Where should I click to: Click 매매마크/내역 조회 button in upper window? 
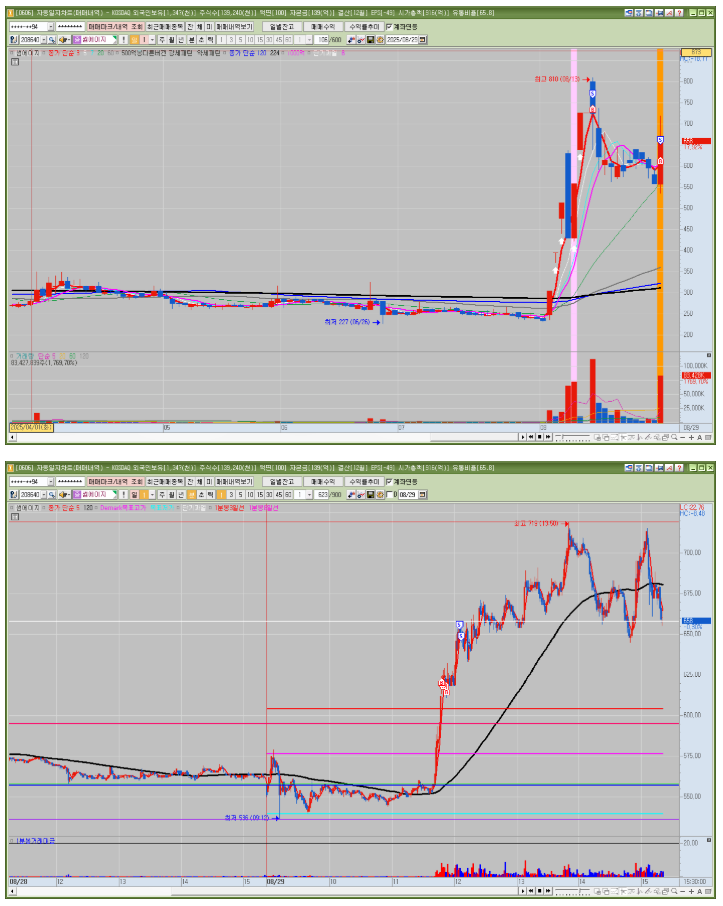116,27
